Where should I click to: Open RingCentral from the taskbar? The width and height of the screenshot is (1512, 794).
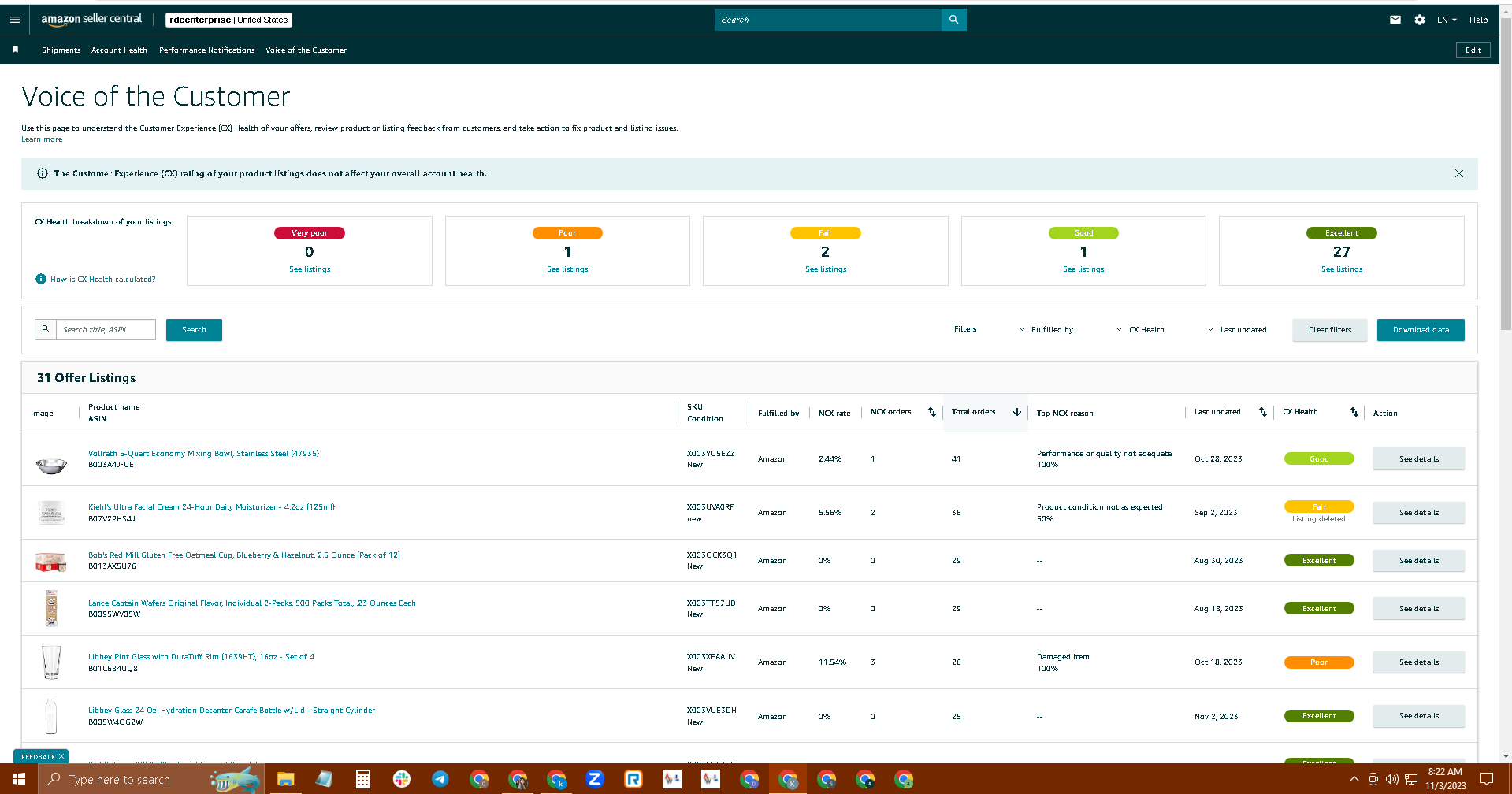(633, 779)
